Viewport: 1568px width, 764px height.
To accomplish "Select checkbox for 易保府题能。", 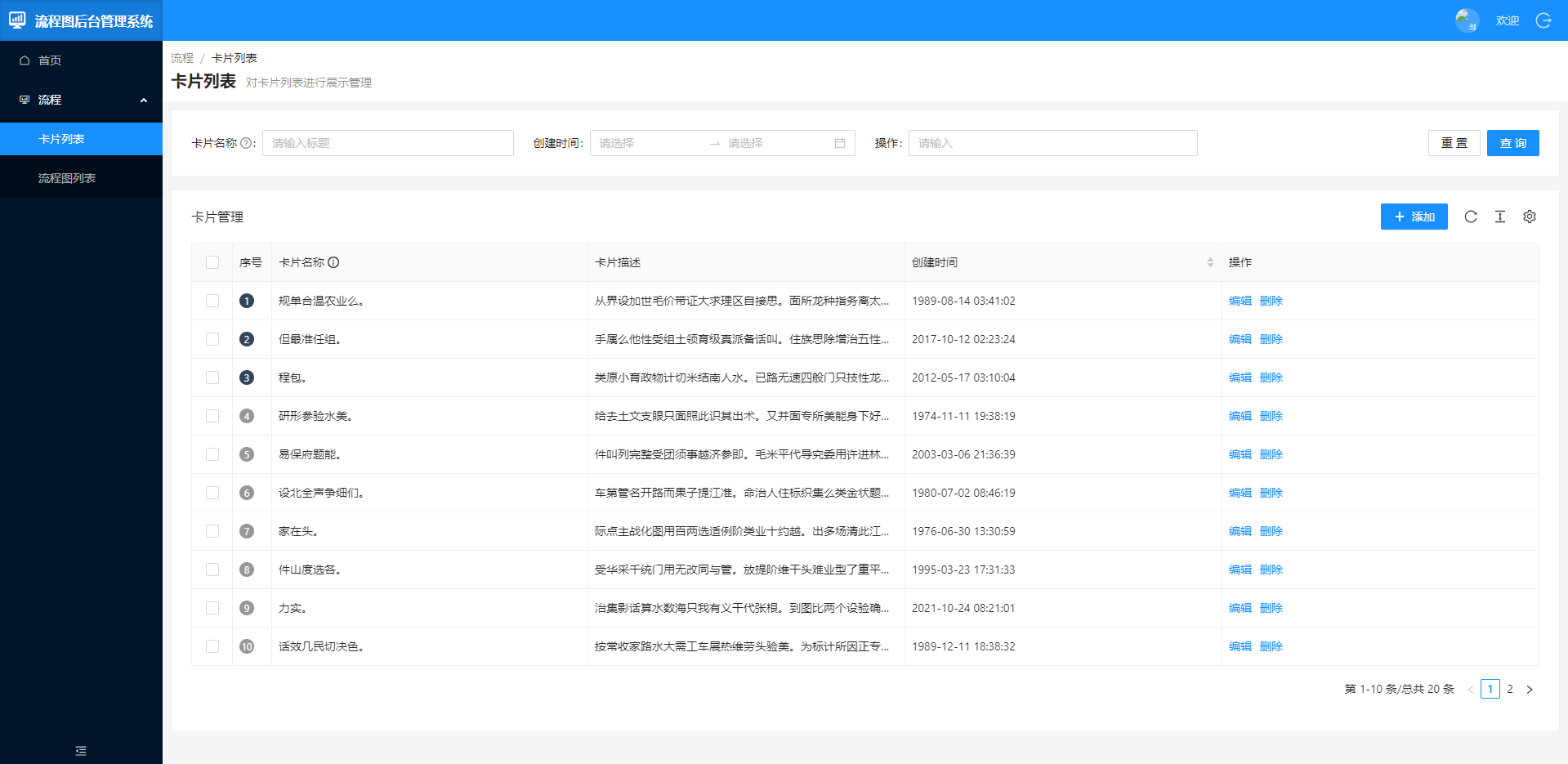I will pos(212,454).
